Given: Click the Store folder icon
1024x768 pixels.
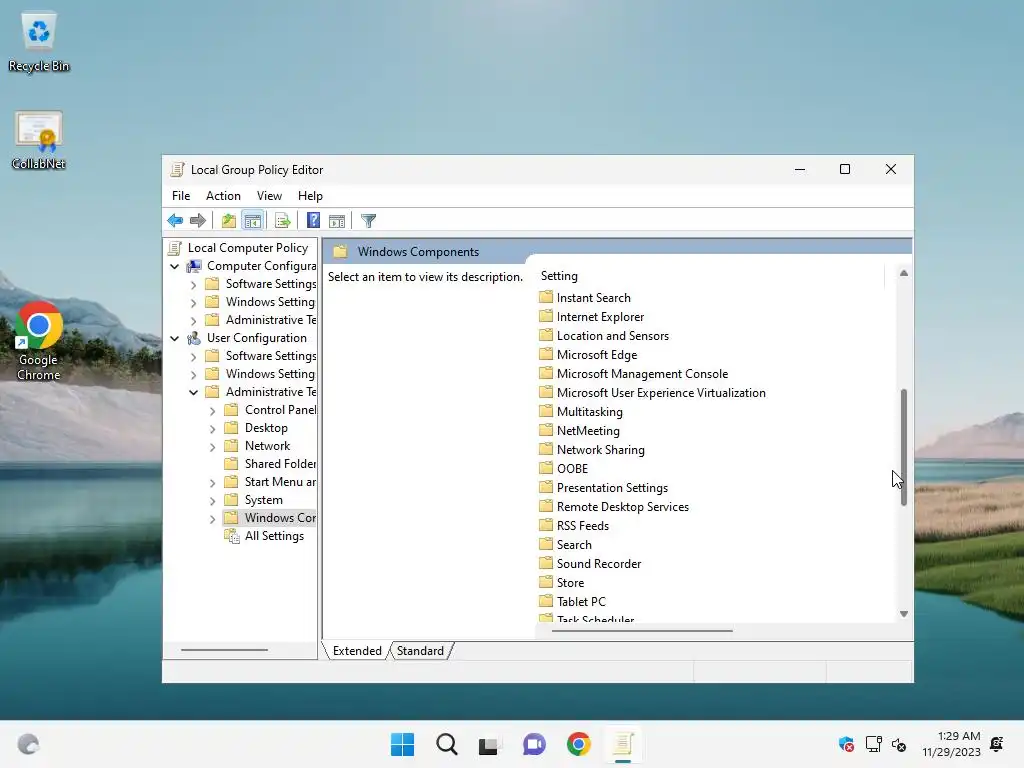Looking at the screenshot, I should 546,582.
